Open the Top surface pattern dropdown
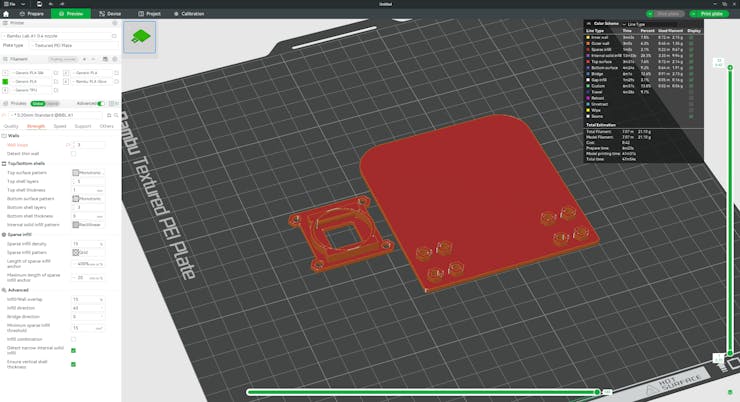The image size is (740, 402). click(x=90, y=172)
